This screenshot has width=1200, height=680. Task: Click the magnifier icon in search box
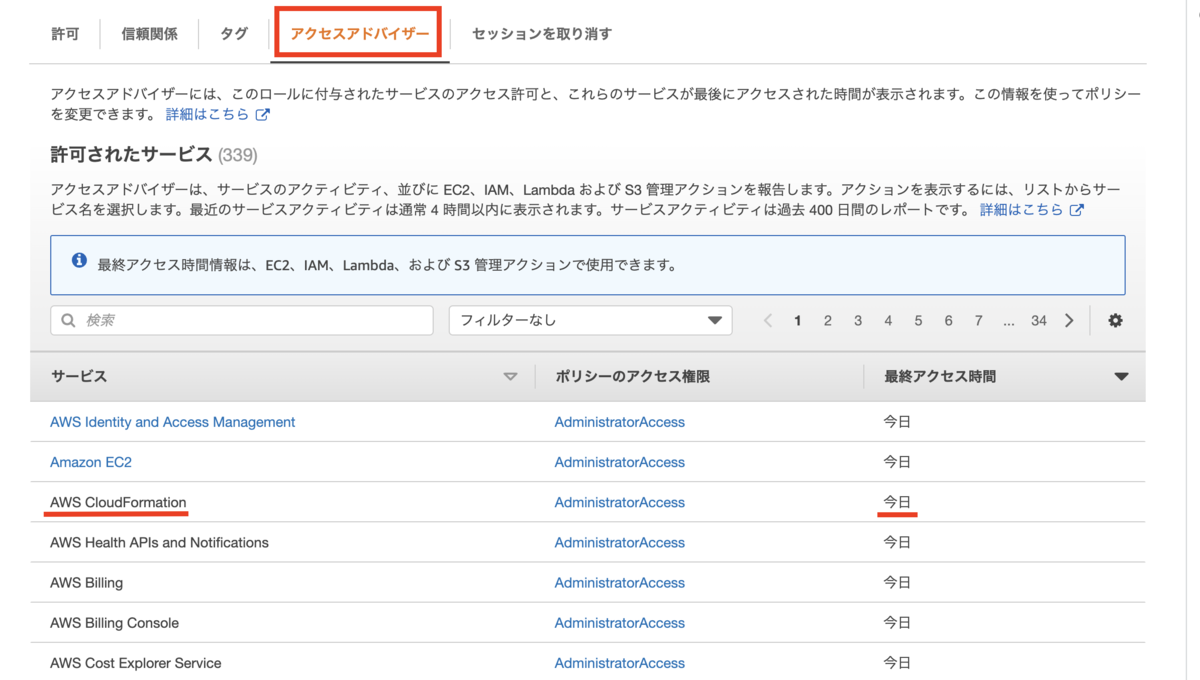coord(68,321)
